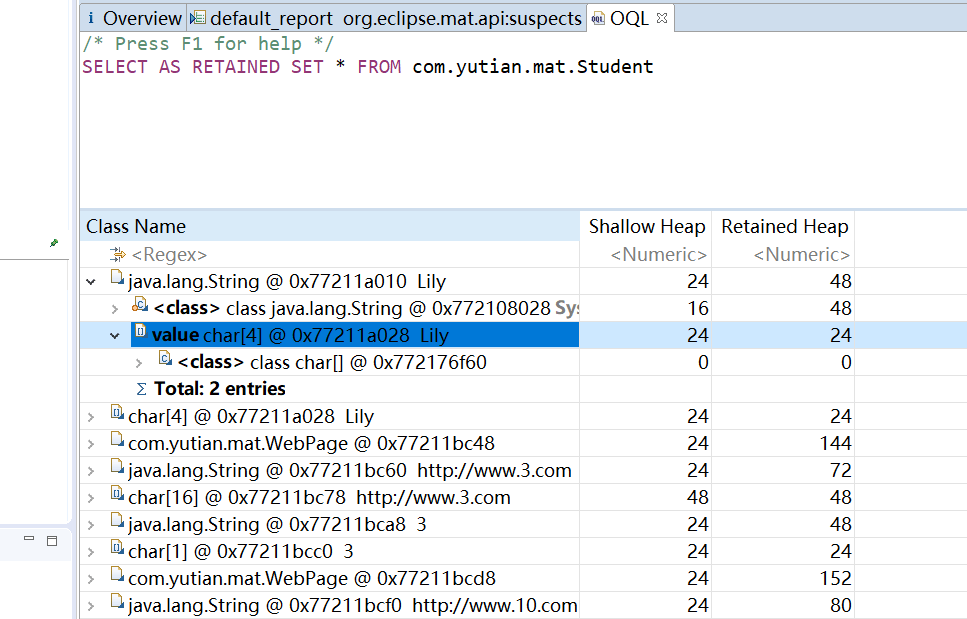
Task: Collapse the selected value char[4] node
Action: click(x=115, y=336)
